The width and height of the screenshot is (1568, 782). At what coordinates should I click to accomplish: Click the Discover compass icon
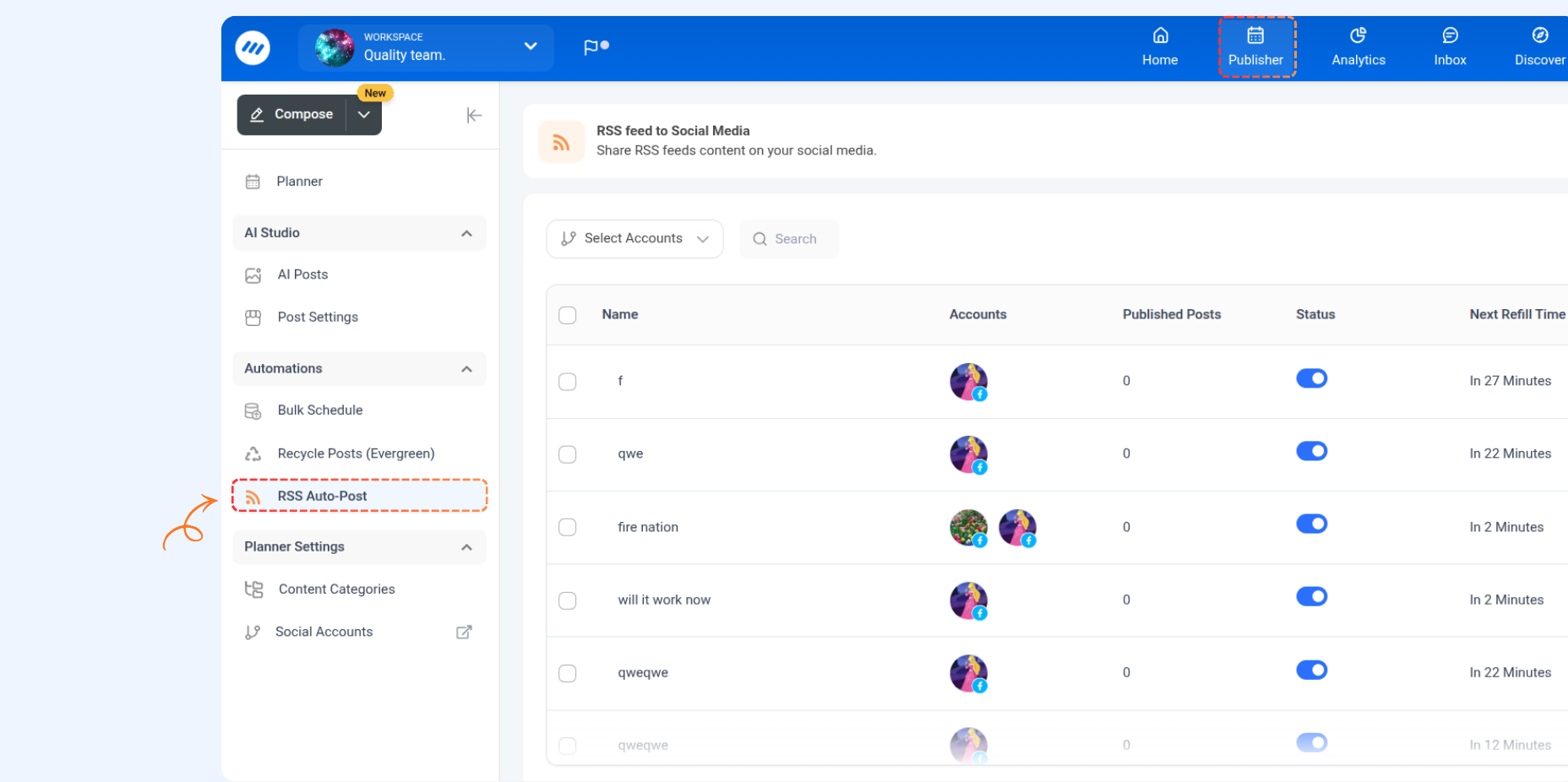pyautogui.click(x=1540, y=35)
